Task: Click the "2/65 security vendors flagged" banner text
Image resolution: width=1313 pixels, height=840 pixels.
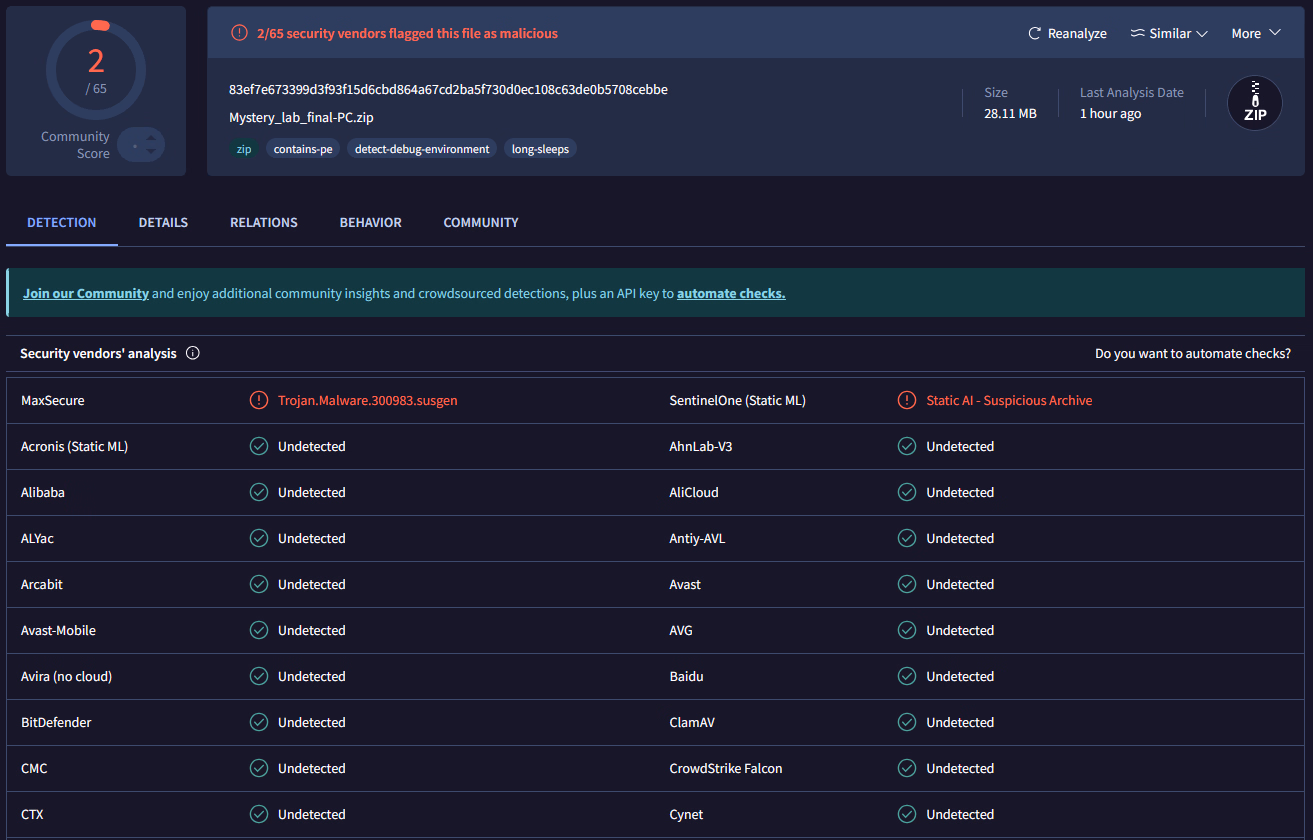Action: [407, 33]
